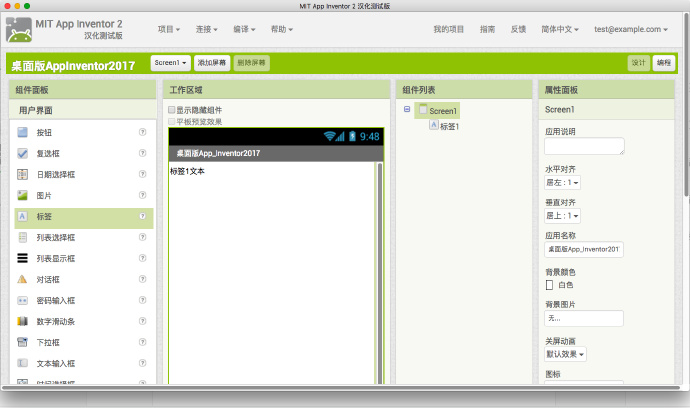Toggle 平板预览效果 checkbox
This screenshot has height=408, width=690.
tap(172, 121)
